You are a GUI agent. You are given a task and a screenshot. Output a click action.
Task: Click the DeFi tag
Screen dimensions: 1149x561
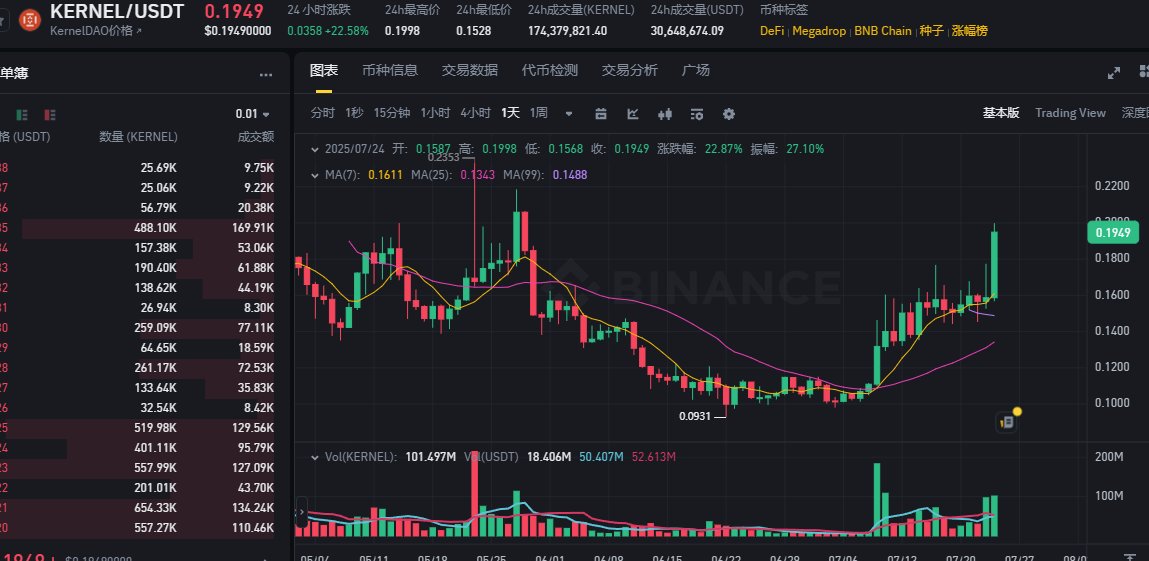(772, 31)
